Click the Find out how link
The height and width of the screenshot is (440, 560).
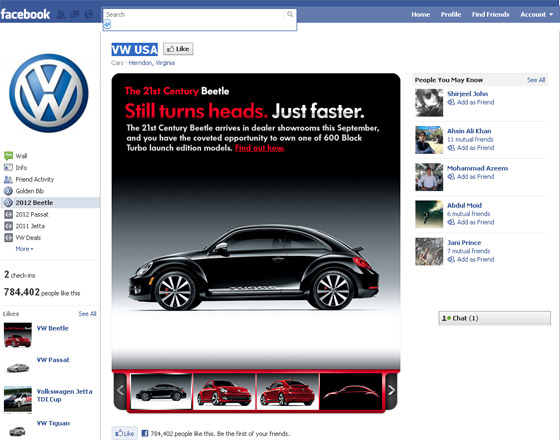point(260,148)
